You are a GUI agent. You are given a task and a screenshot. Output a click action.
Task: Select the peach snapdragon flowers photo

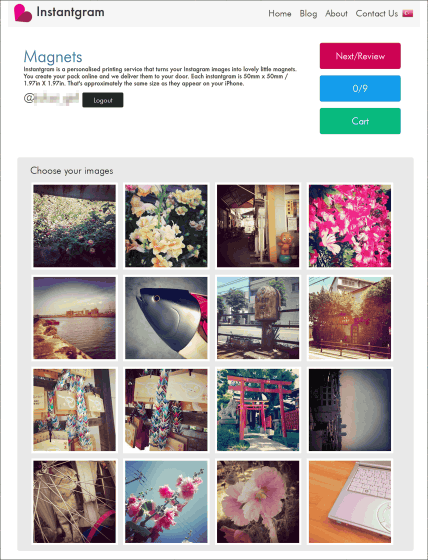pyautogui.click(x=166, y=226)
